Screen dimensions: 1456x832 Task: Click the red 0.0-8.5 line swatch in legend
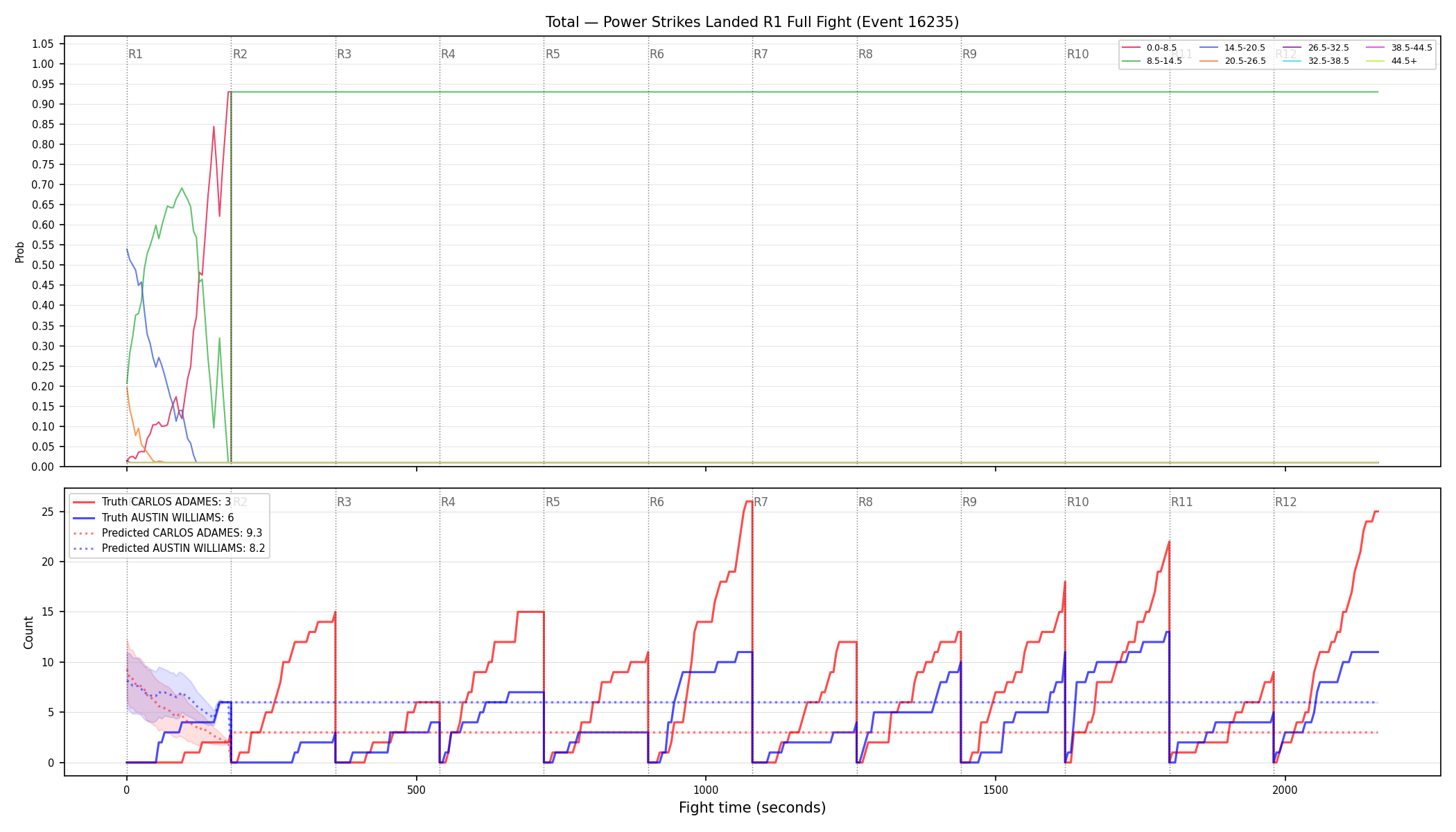click(x=1132, y=48)
